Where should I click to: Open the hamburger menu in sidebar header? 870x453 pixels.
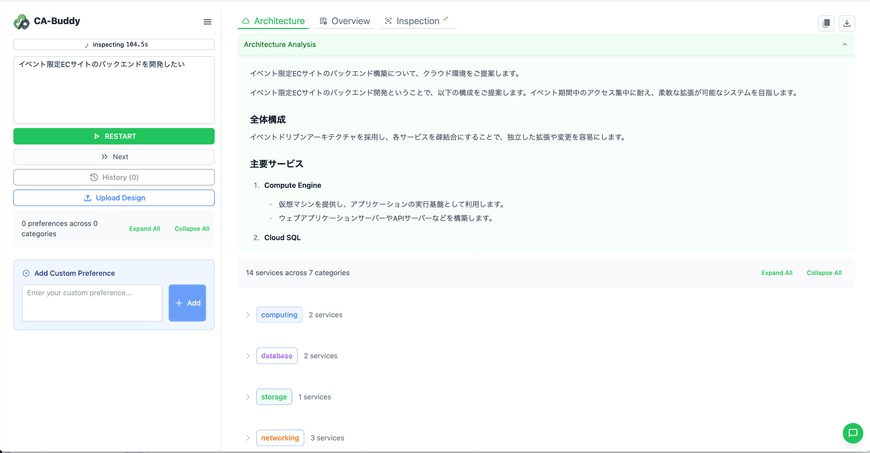click(207, 21)
